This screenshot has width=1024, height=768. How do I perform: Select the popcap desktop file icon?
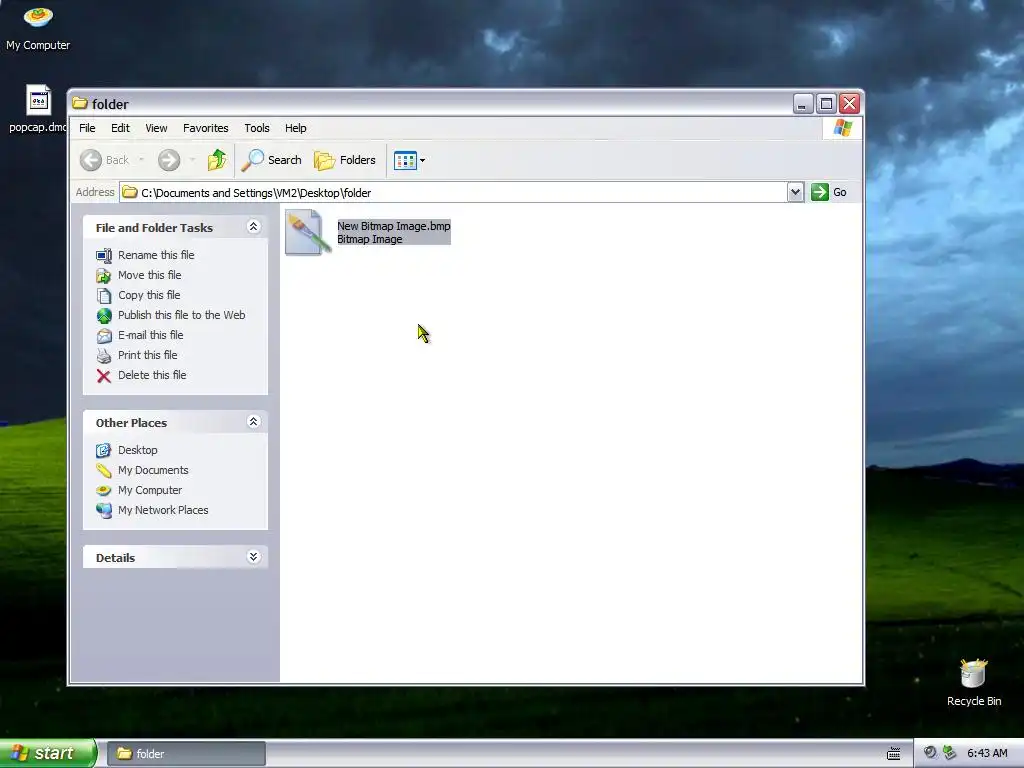click(x=39, y=101)
